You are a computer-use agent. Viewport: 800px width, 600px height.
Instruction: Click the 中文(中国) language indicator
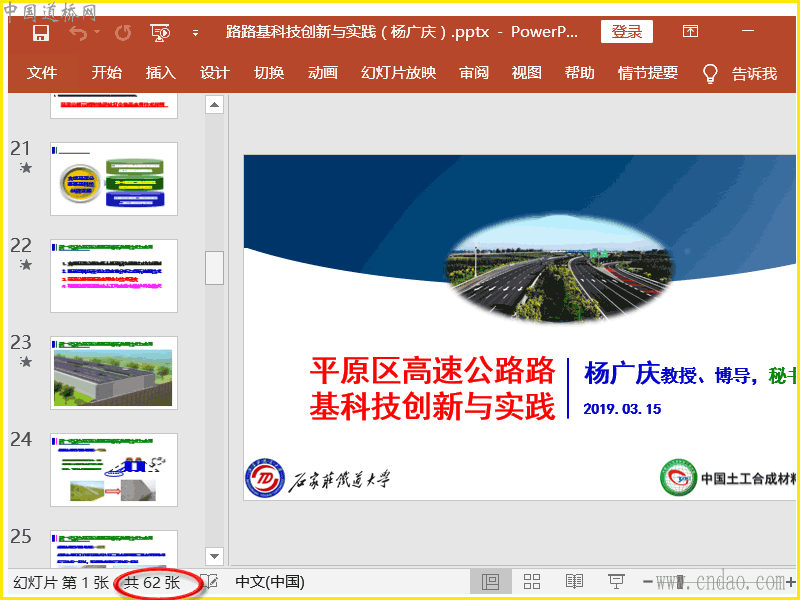tap(270, 582)
